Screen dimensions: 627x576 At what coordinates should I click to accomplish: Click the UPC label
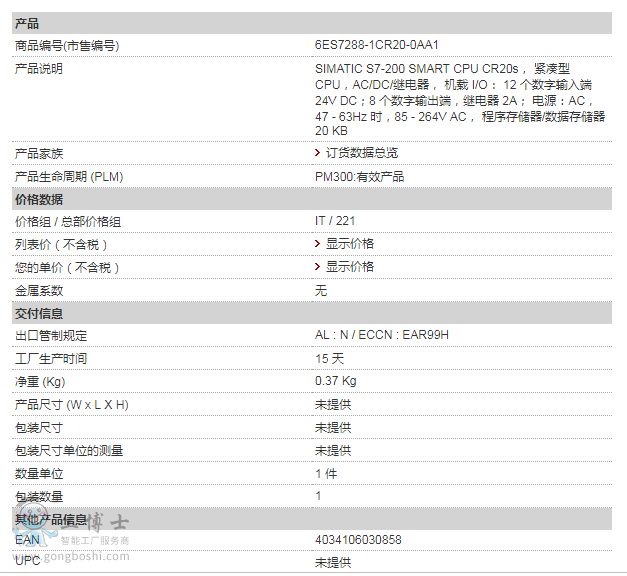point(28,561)
